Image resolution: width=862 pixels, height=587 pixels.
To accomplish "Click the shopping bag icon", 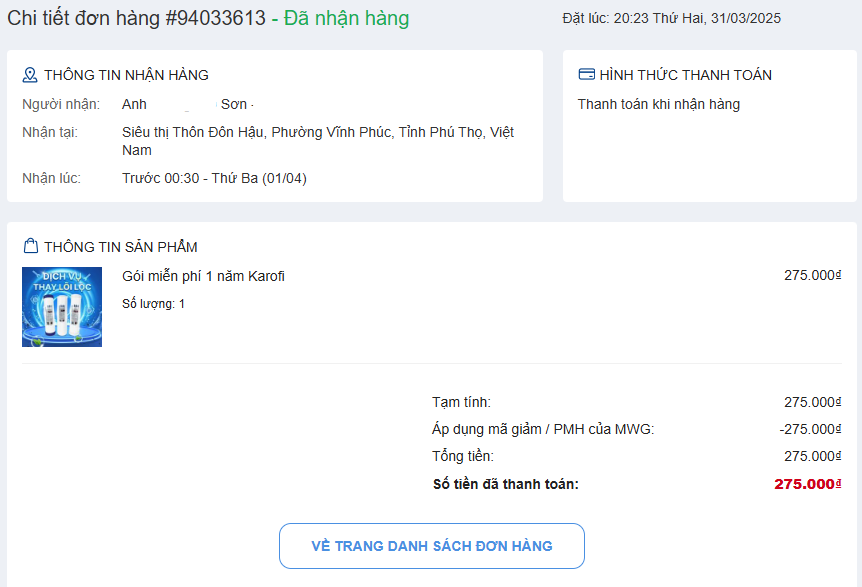I will pyautogui.click(x=30, y=247).
